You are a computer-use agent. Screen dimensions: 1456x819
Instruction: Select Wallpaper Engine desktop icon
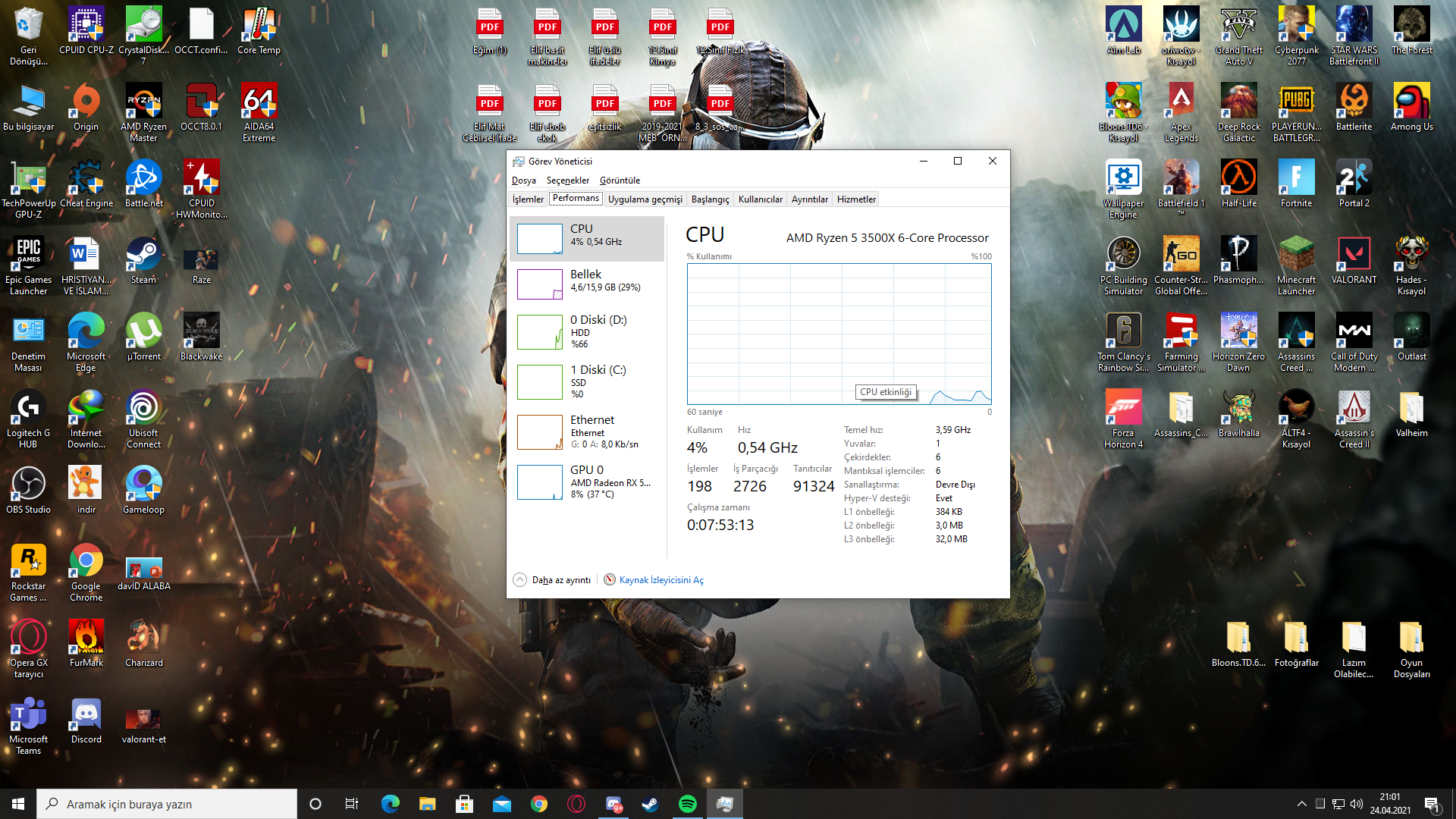click(1123, 189)
